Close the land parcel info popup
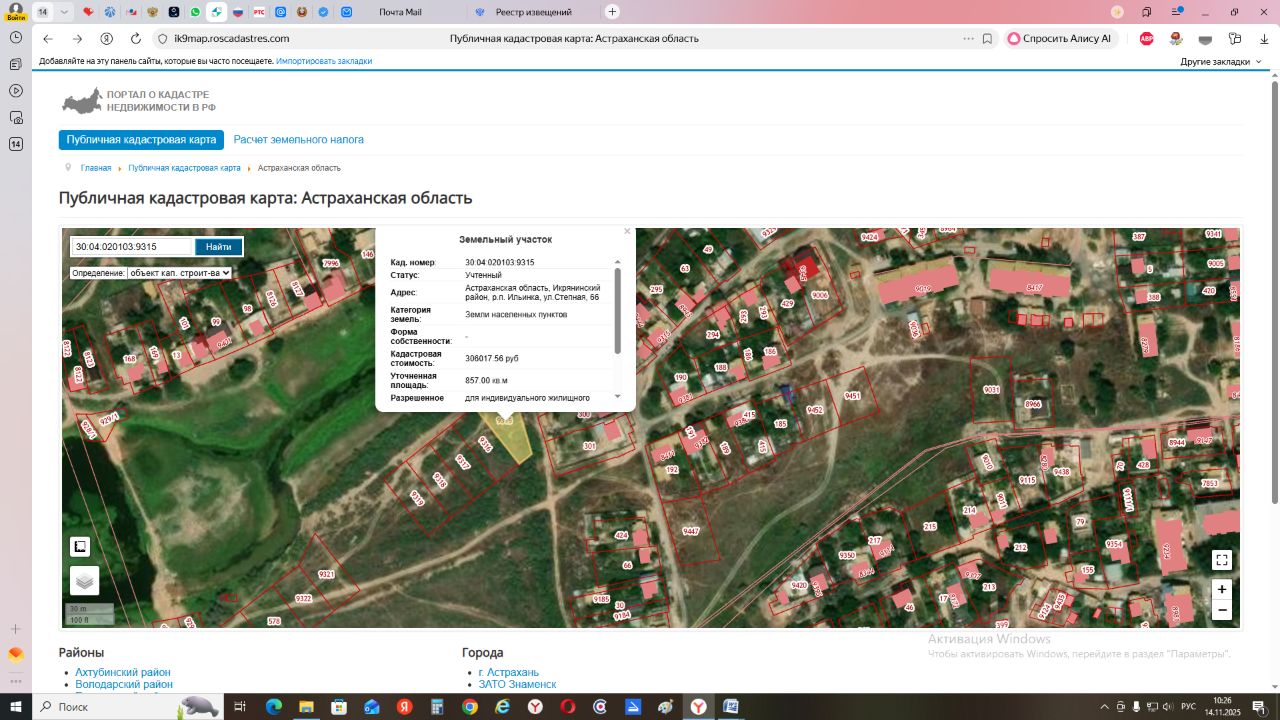Viewport: 1280px width, 720px height. pyautogui.click(x=627, y=231)
